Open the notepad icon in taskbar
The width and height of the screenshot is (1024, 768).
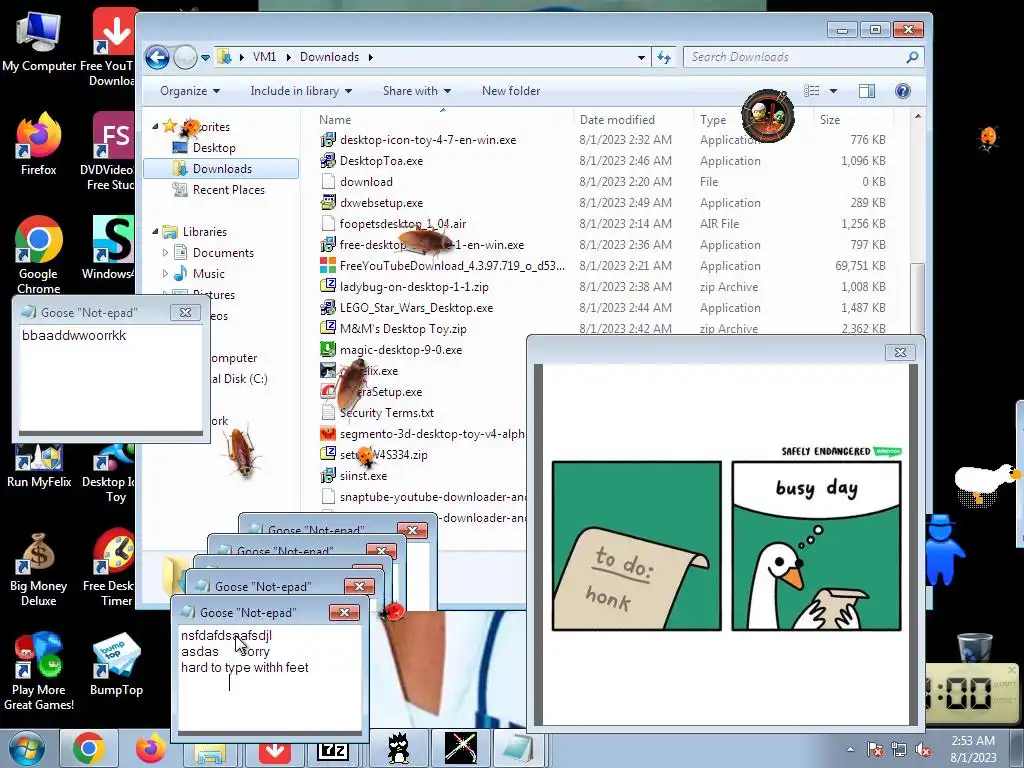(519, 748)
